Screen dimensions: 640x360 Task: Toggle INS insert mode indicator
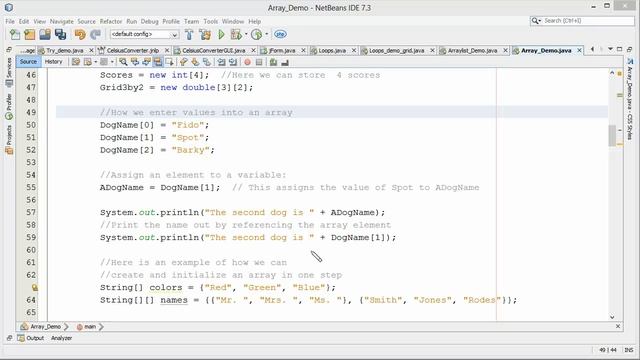(629, 350)
